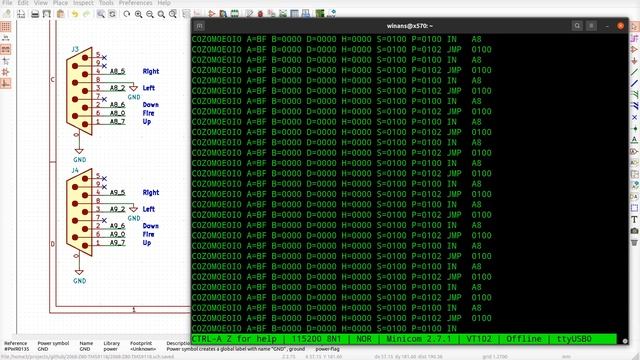Select Place net label tool

point(634,140)
